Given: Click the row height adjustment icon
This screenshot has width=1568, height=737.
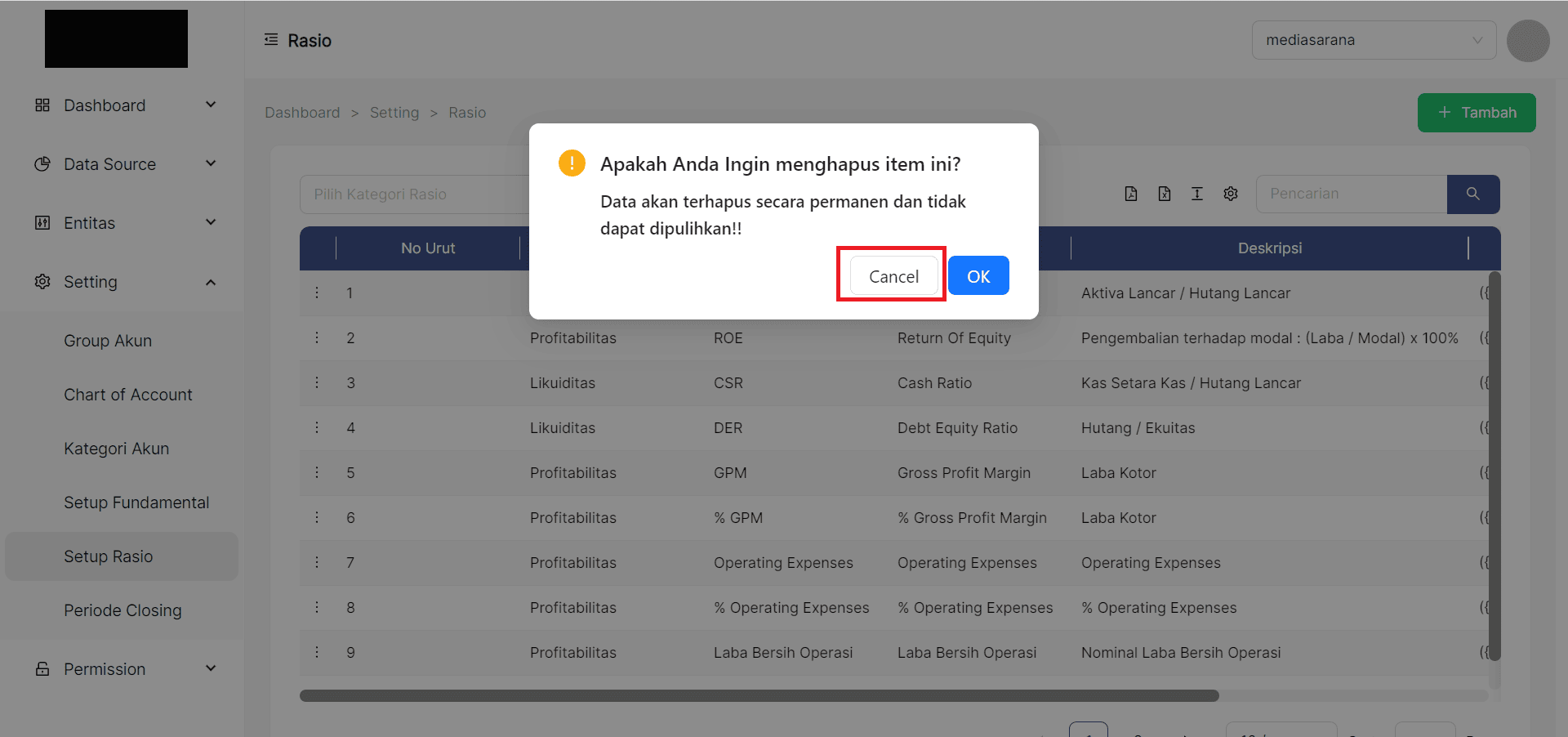Looking at the screenshot, I should tap(1196, 194).
